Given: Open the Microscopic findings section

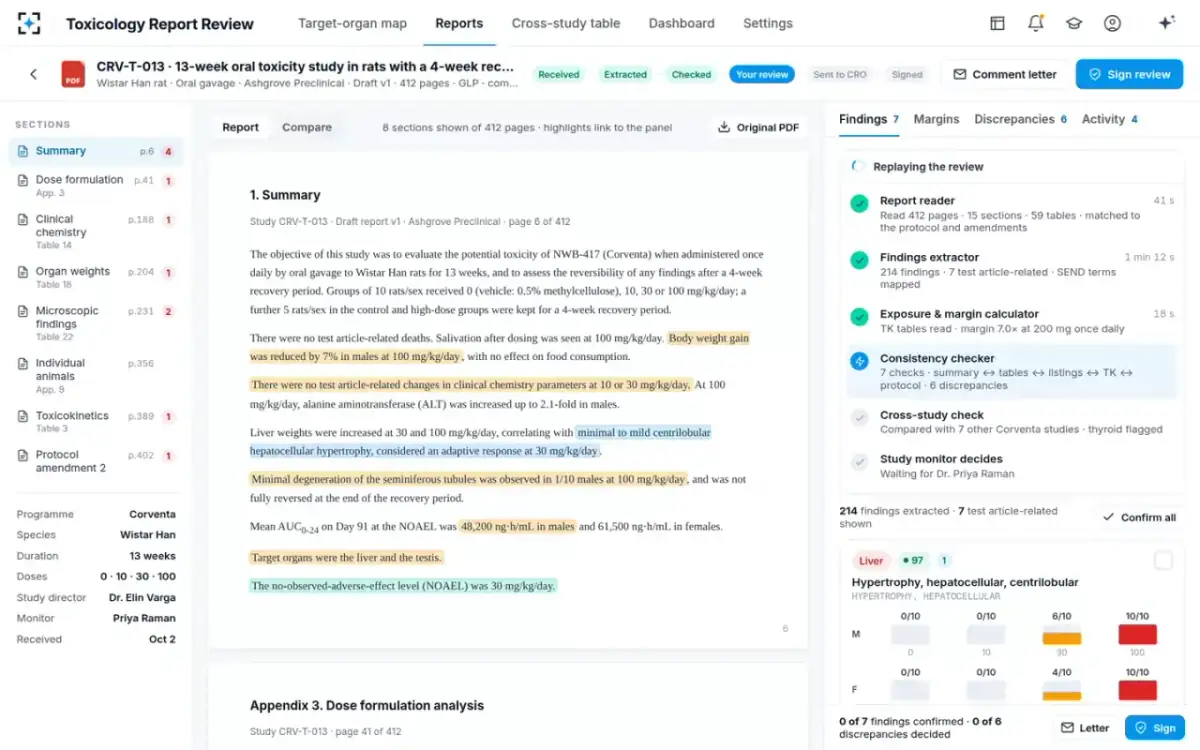Looking at the screenshot, I should pos(96,323).
